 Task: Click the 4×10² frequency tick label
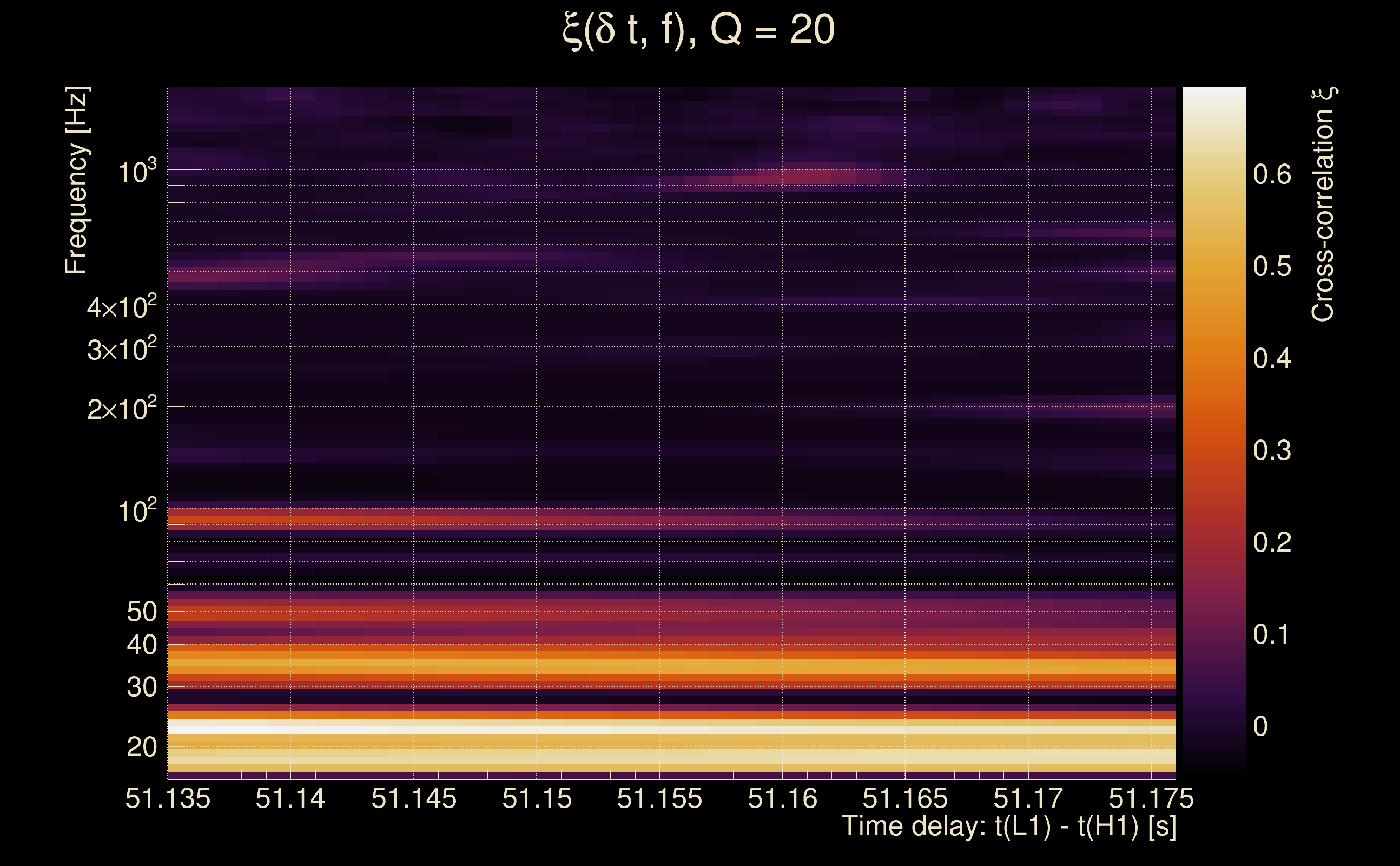[x=122, y=307]
